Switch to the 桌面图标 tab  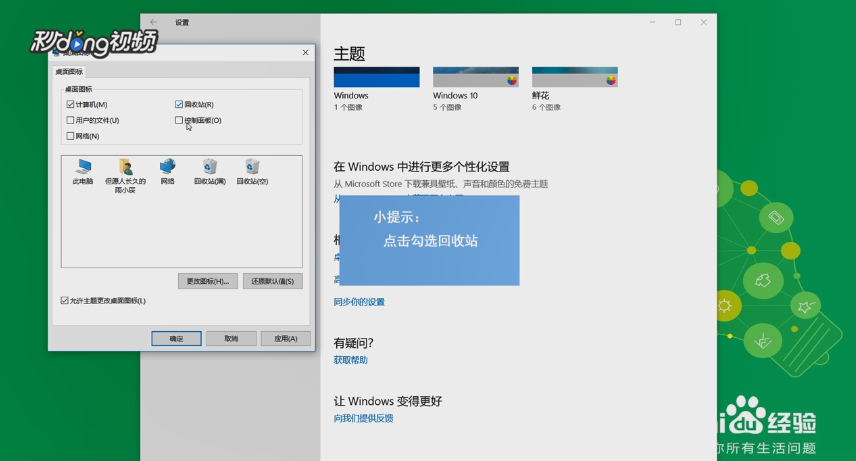click(69, 72)
